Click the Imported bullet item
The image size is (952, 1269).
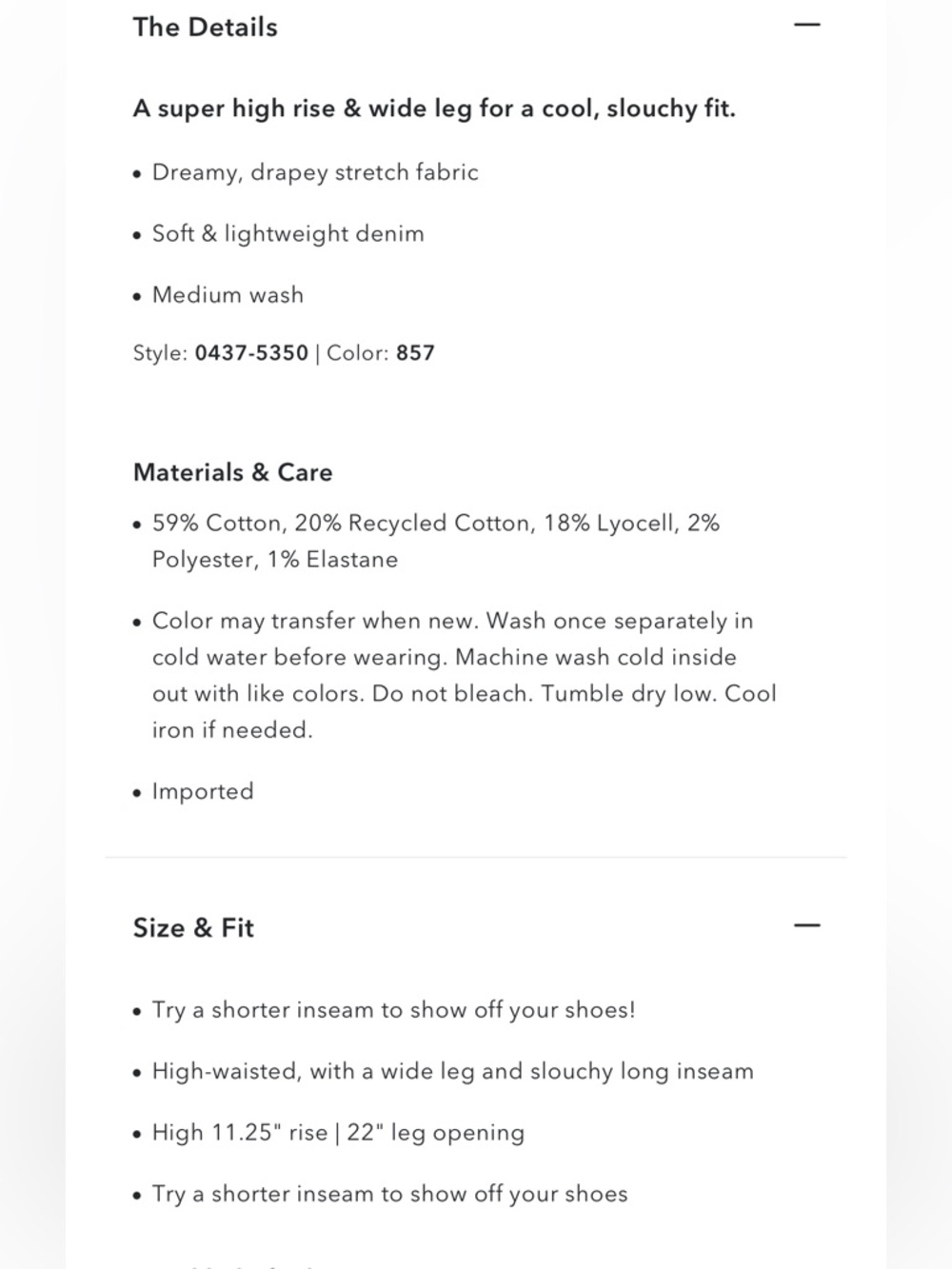[x=203, y=792]
